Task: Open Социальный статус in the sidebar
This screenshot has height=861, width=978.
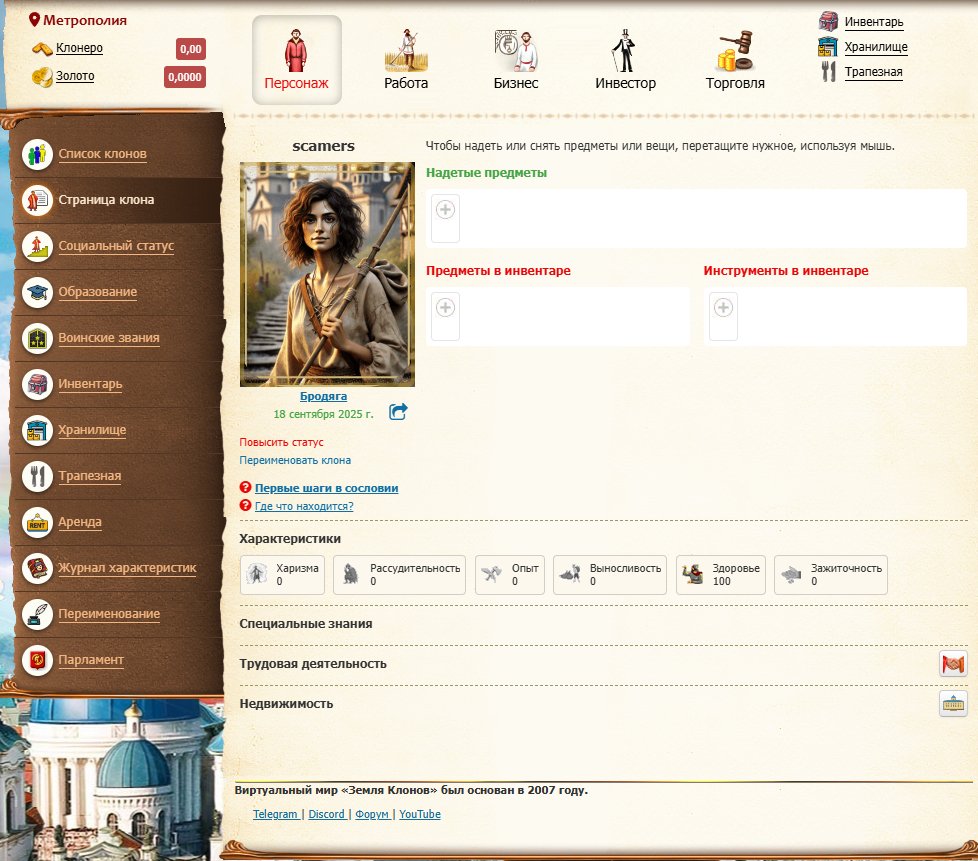Action: click(116, 246)
